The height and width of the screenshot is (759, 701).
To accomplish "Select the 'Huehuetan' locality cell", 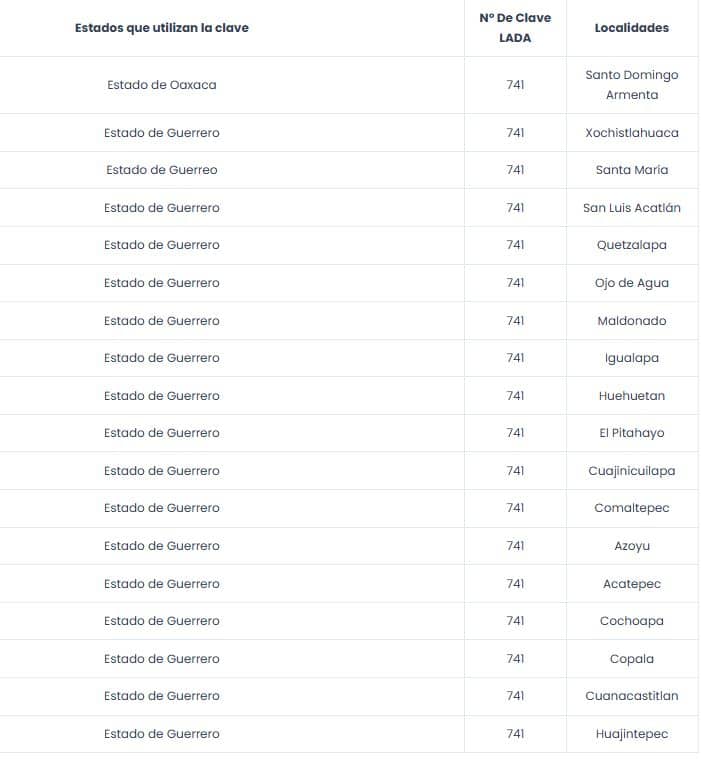I will [632, 395].
